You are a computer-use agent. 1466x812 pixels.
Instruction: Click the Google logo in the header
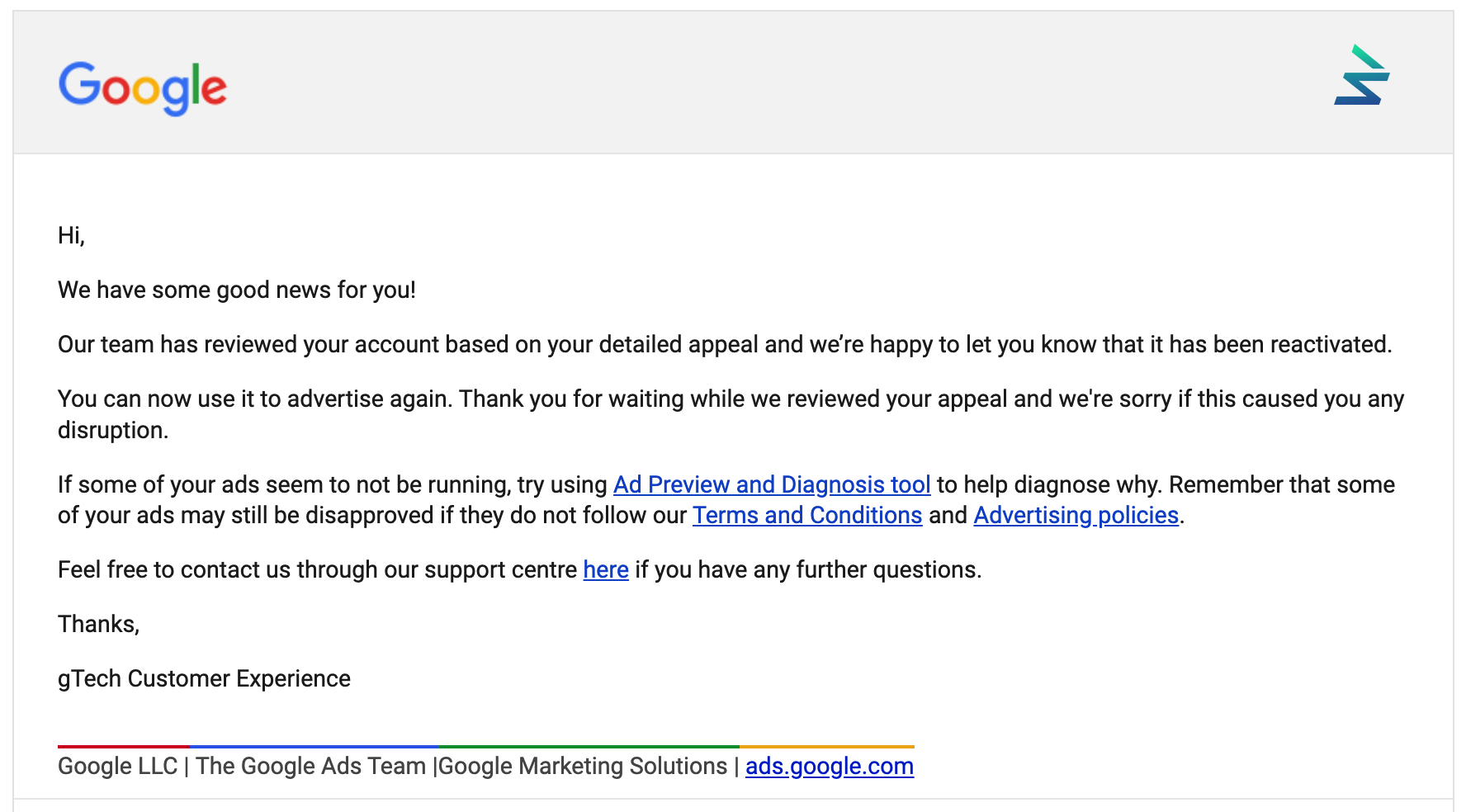pos(142,87)
